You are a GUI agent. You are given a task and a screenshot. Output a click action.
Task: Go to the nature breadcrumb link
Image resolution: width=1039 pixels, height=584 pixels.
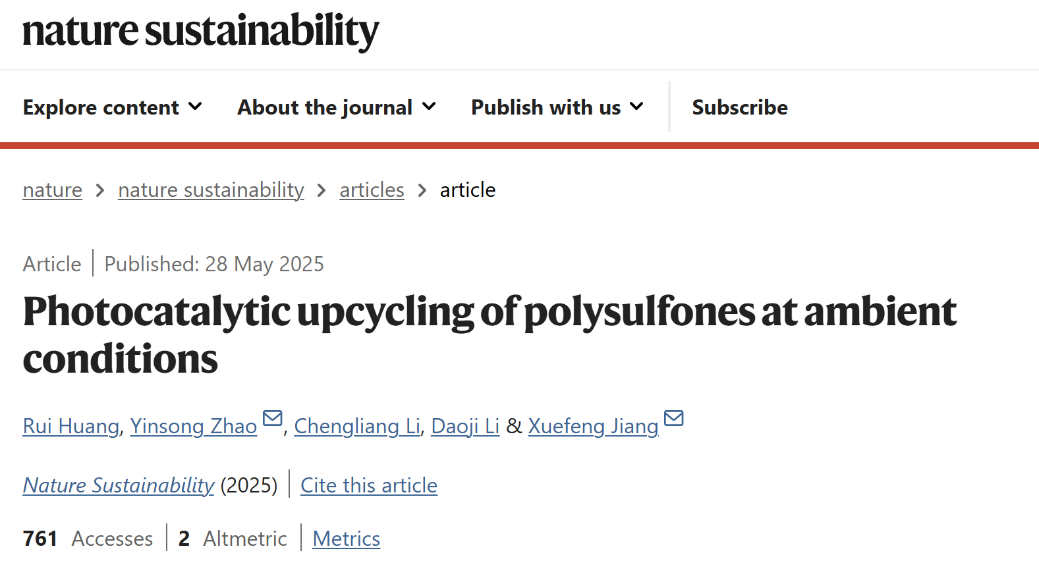point(52,190)
